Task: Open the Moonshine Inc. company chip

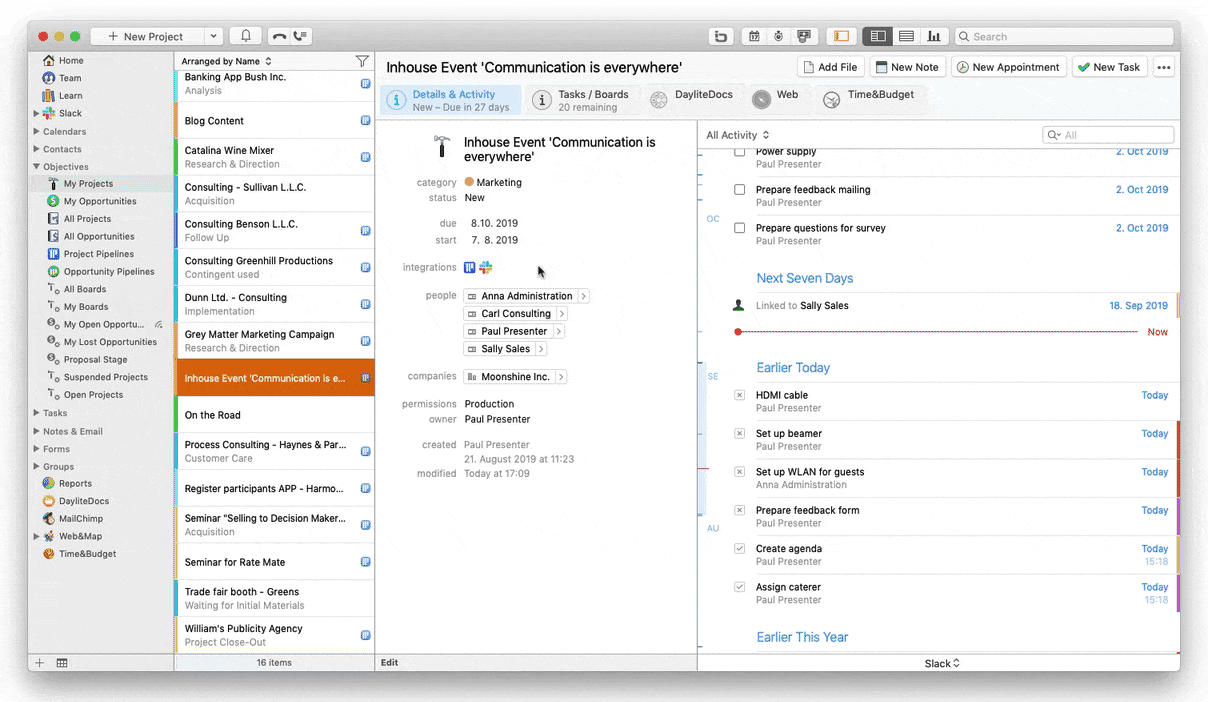Action: coord(515,377)
